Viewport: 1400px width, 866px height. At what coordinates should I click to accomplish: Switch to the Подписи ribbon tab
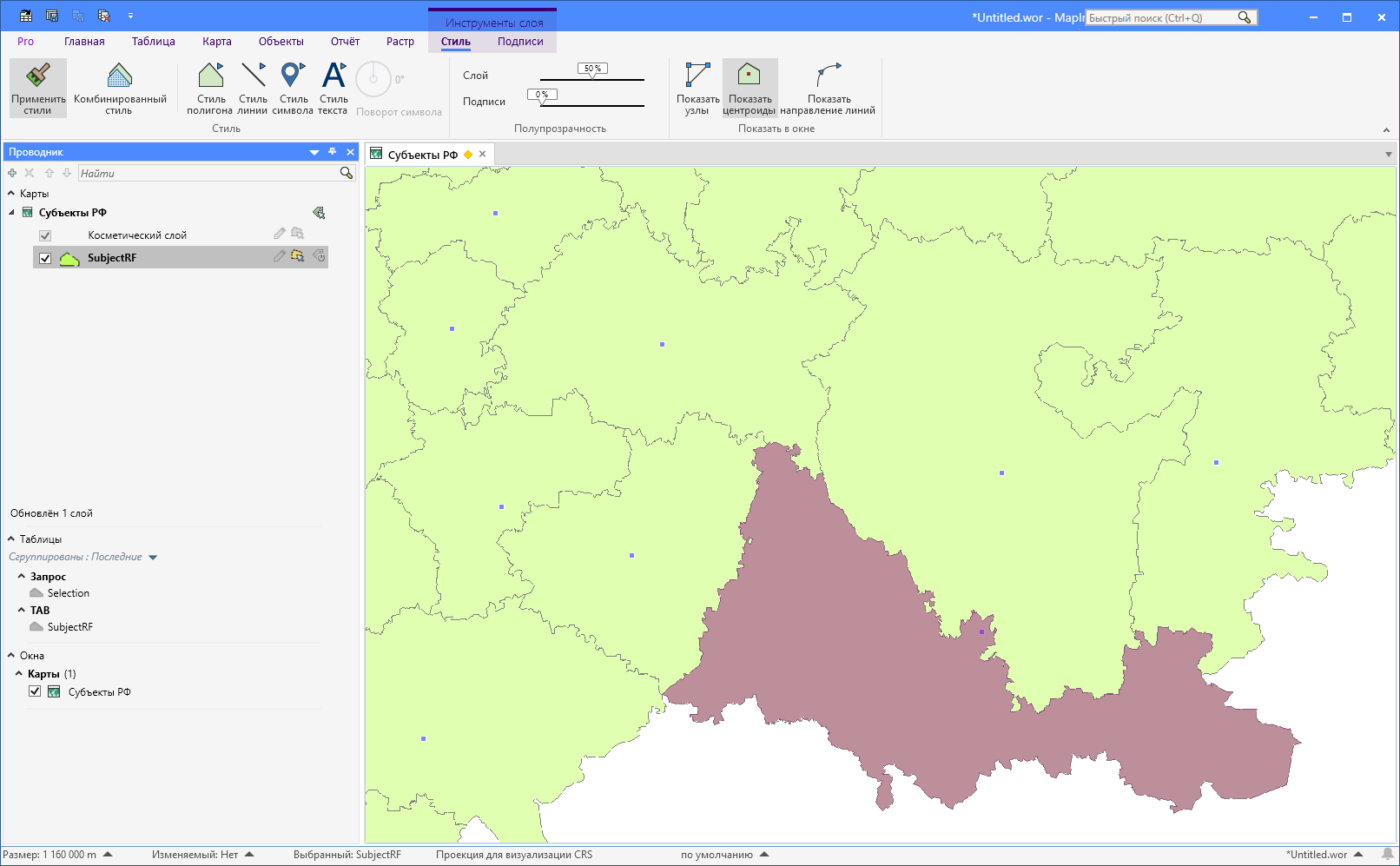520,42
